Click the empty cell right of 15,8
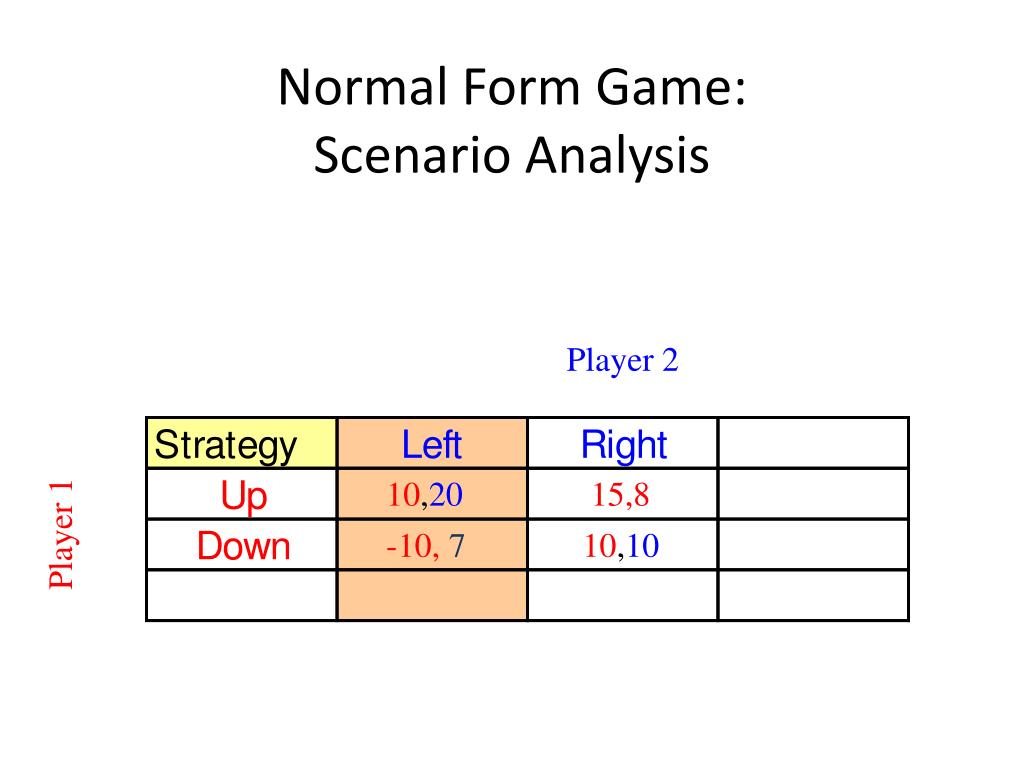Image resolution: width=1024 pixels, height=768 pixels. (813, 494)
